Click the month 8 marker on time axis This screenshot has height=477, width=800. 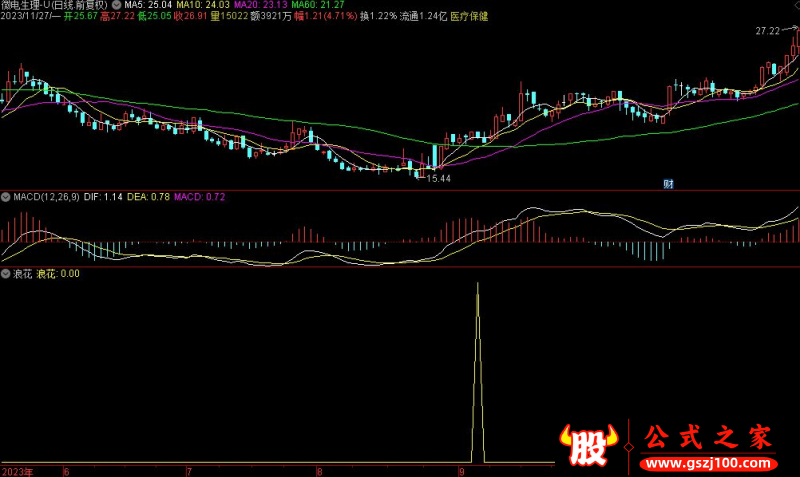click(x=319, y=472)
